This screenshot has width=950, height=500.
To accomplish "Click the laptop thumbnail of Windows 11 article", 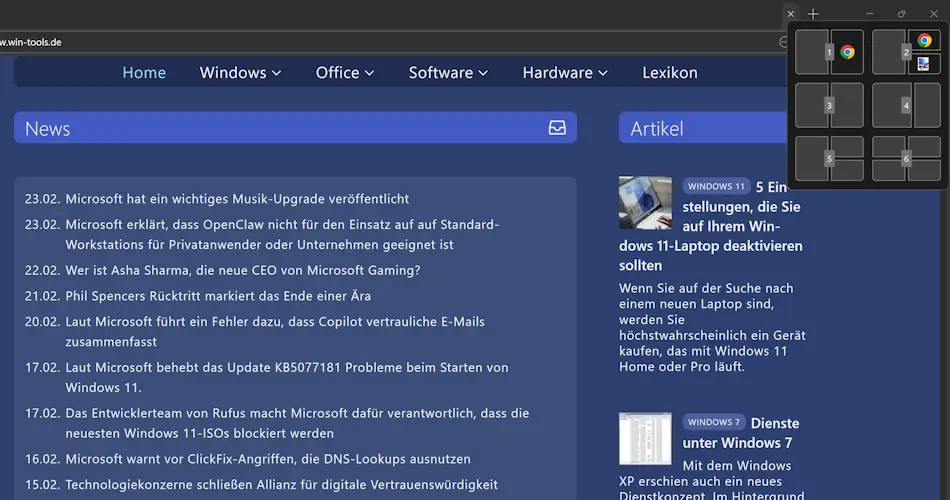I will pyautogui.click(x=645, y=202).
